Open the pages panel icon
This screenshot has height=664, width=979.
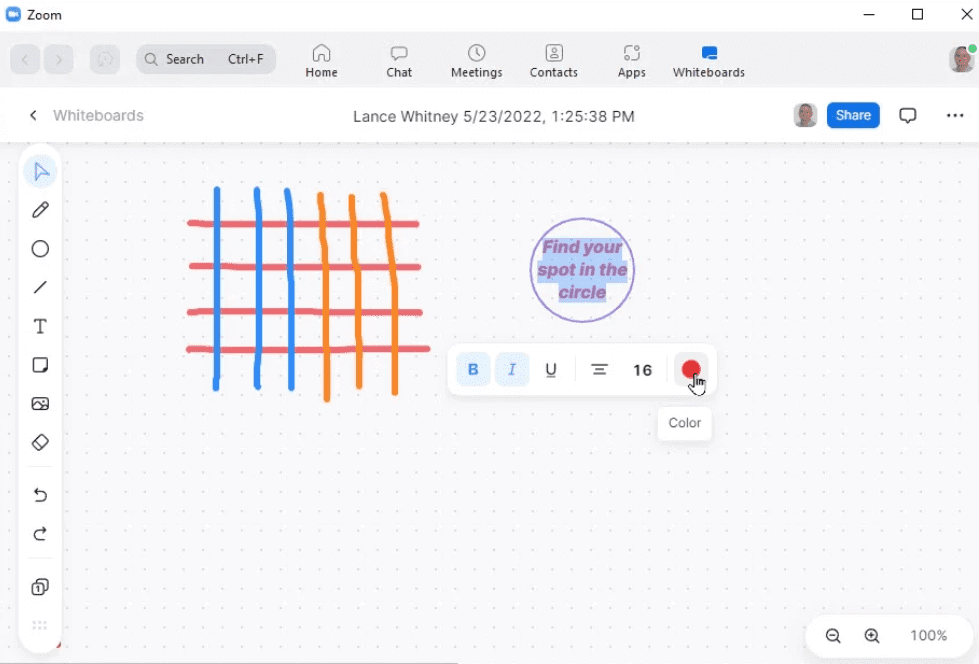[41, 587]
